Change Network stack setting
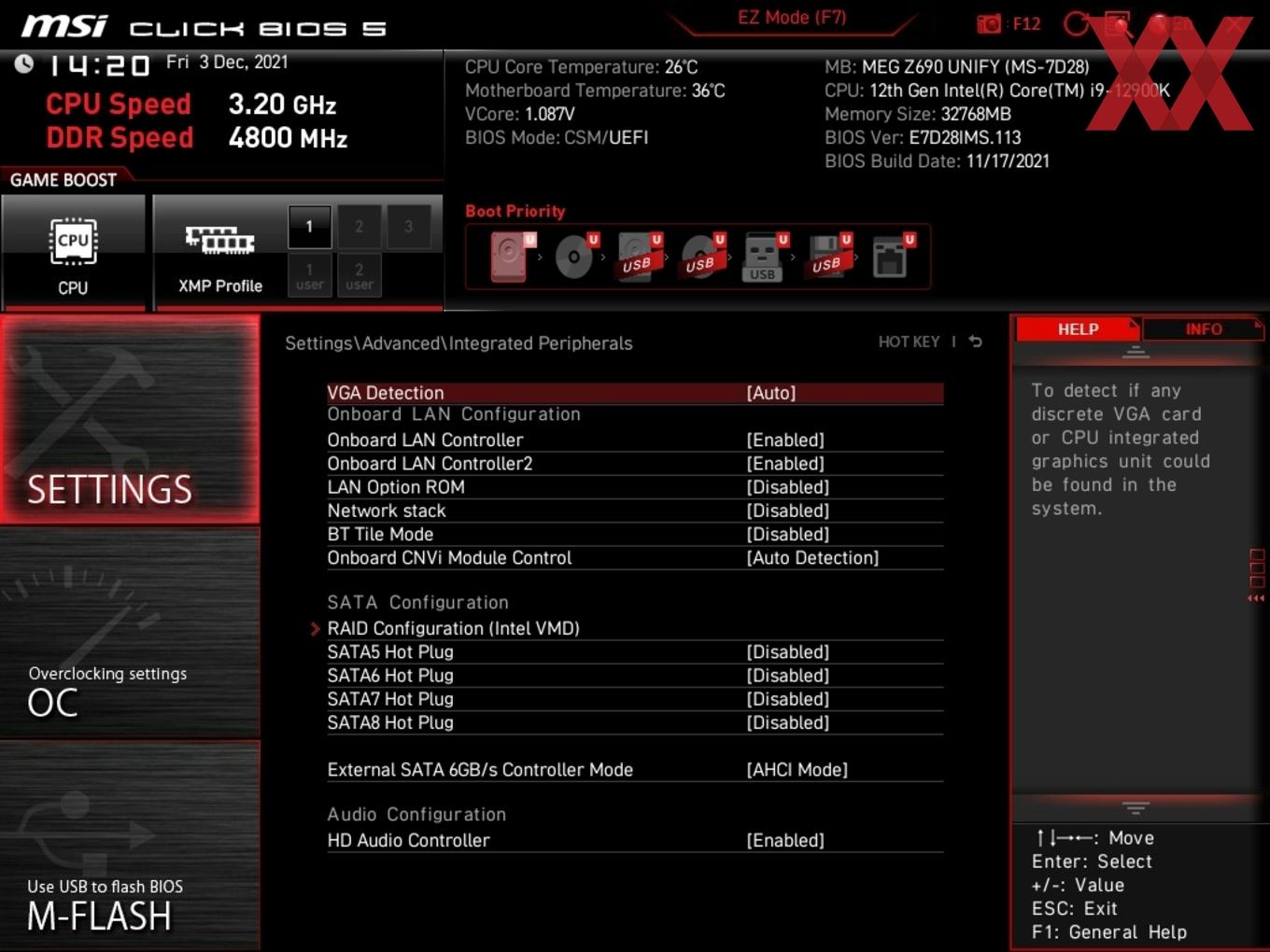The width and height of the screenshot is (1270, 952). click(635, 511)
